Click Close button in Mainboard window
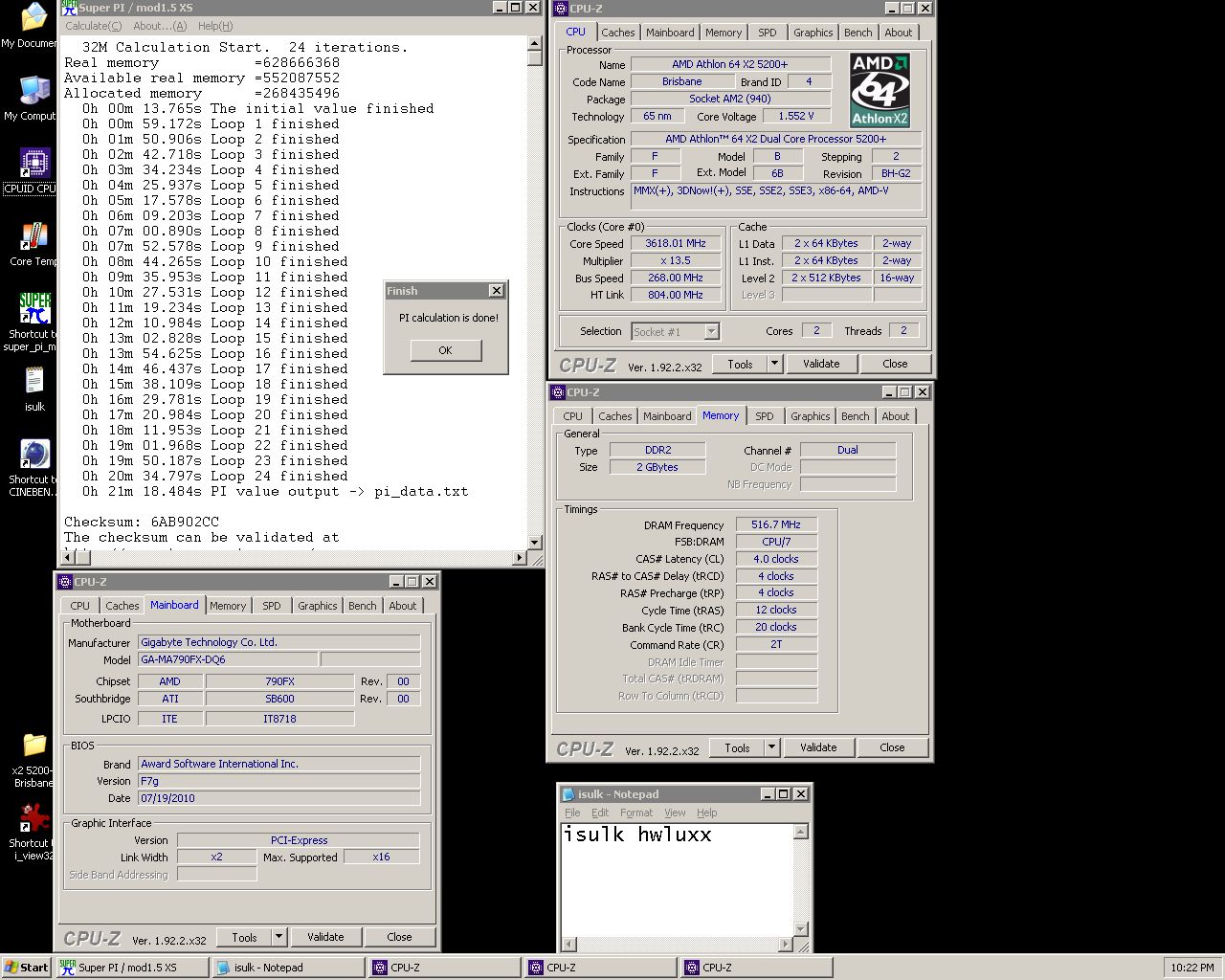This screenshot has width=1225, height=980. 400,937
